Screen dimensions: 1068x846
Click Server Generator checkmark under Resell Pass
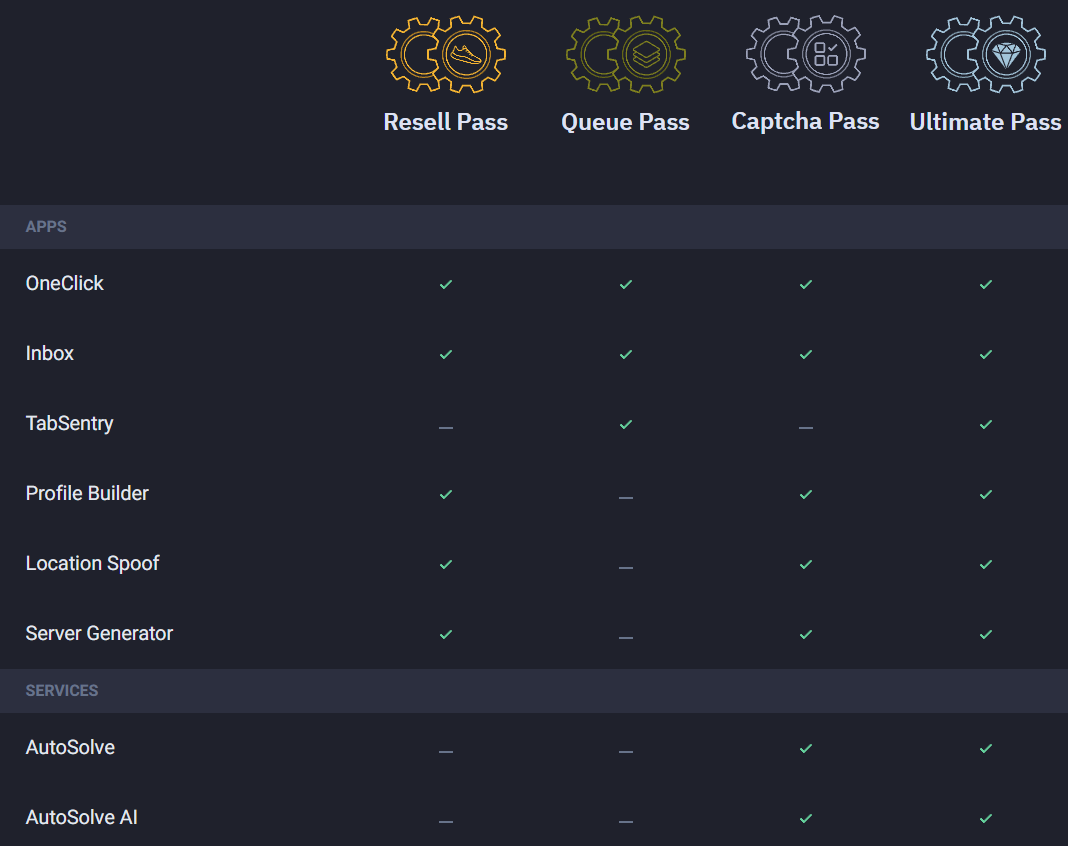(x=445, y=635)
